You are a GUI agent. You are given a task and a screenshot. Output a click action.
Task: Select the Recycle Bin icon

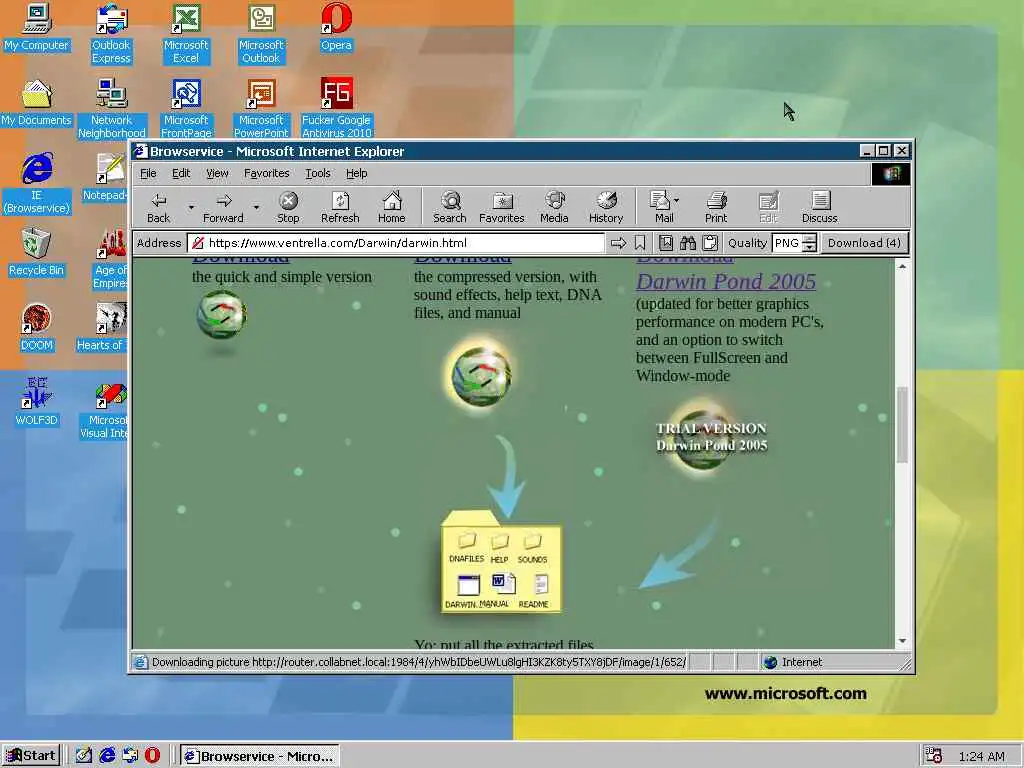click(x=37, y=252)
